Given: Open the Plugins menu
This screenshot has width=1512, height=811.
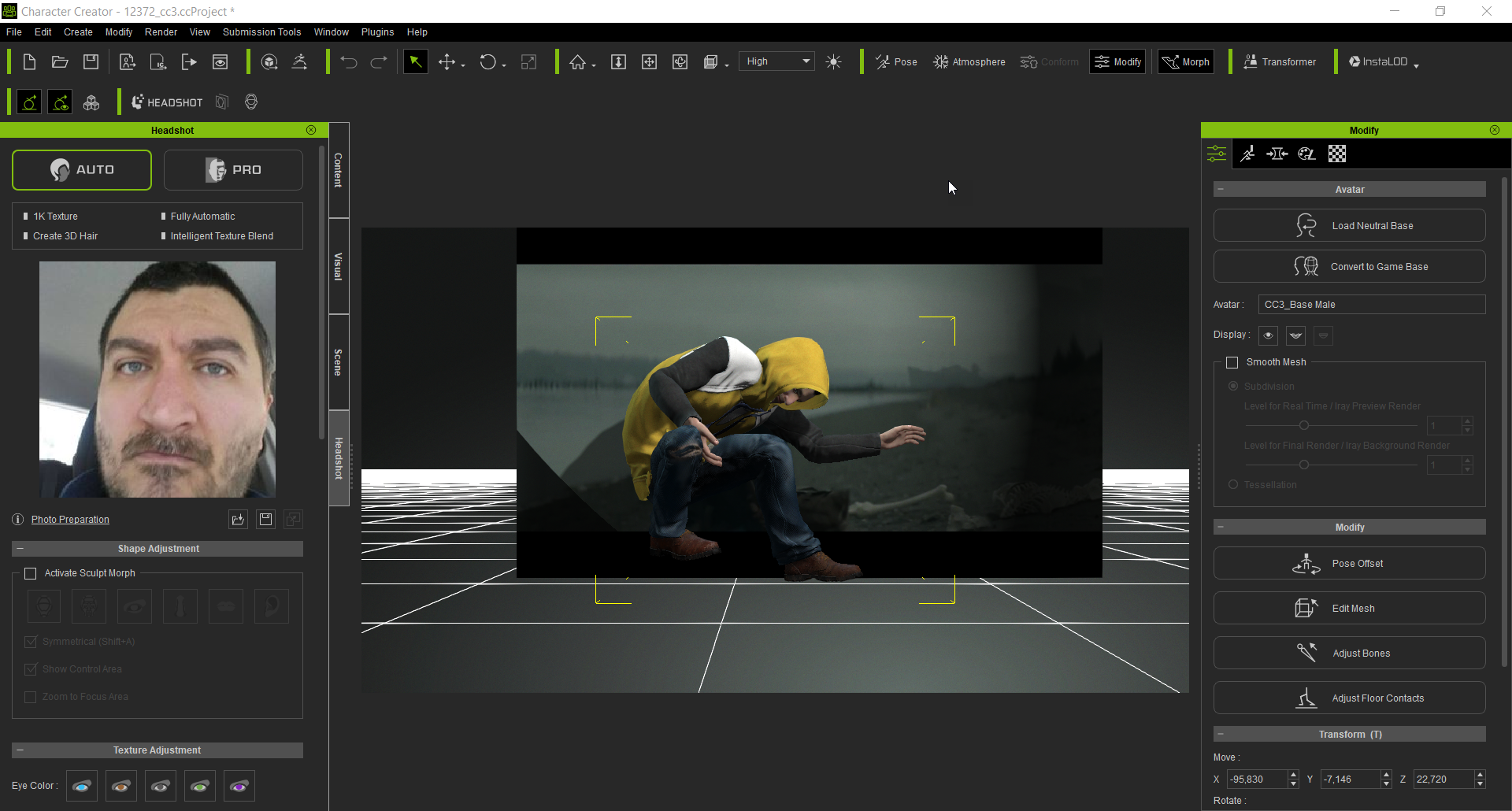Looking at the screenshot, I should pyautogui.click(x=377, y=32).
